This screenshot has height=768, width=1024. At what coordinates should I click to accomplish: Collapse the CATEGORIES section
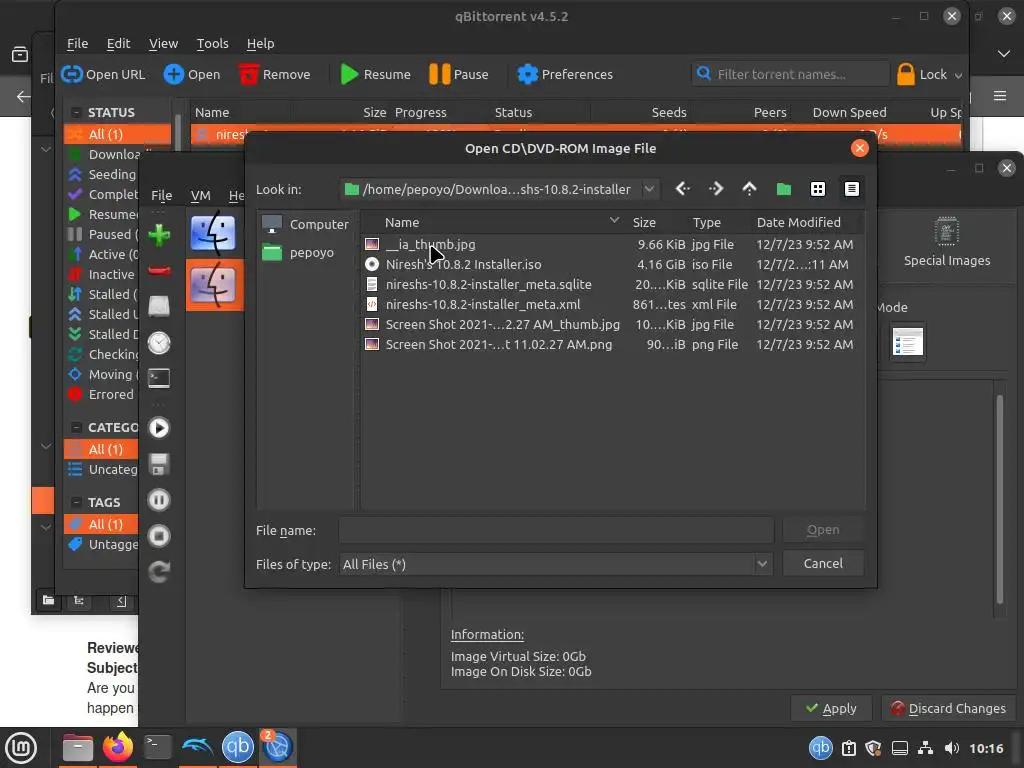coord(76,427)
